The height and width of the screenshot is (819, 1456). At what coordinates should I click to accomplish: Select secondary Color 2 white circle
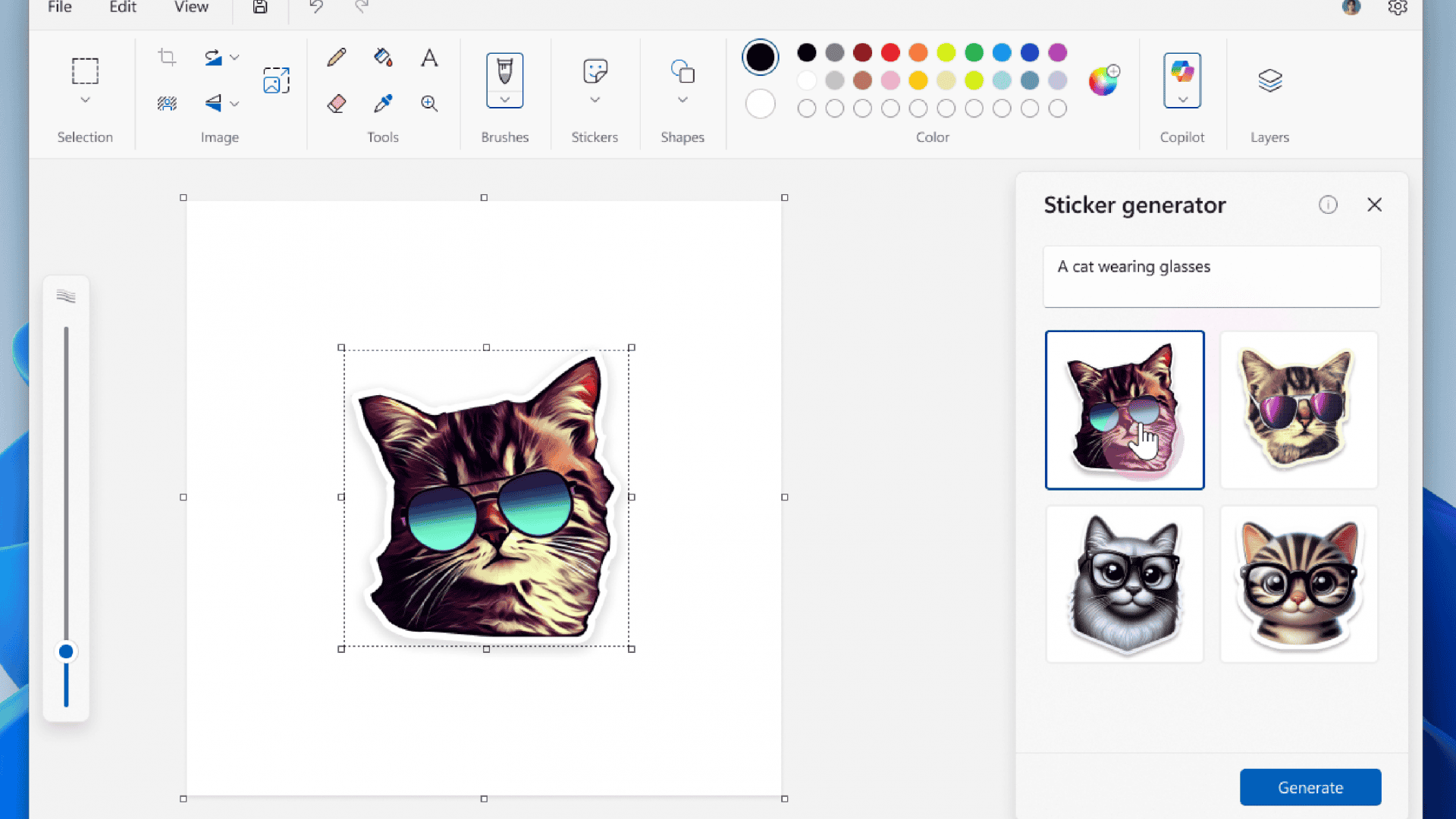[x=760, y=104]
